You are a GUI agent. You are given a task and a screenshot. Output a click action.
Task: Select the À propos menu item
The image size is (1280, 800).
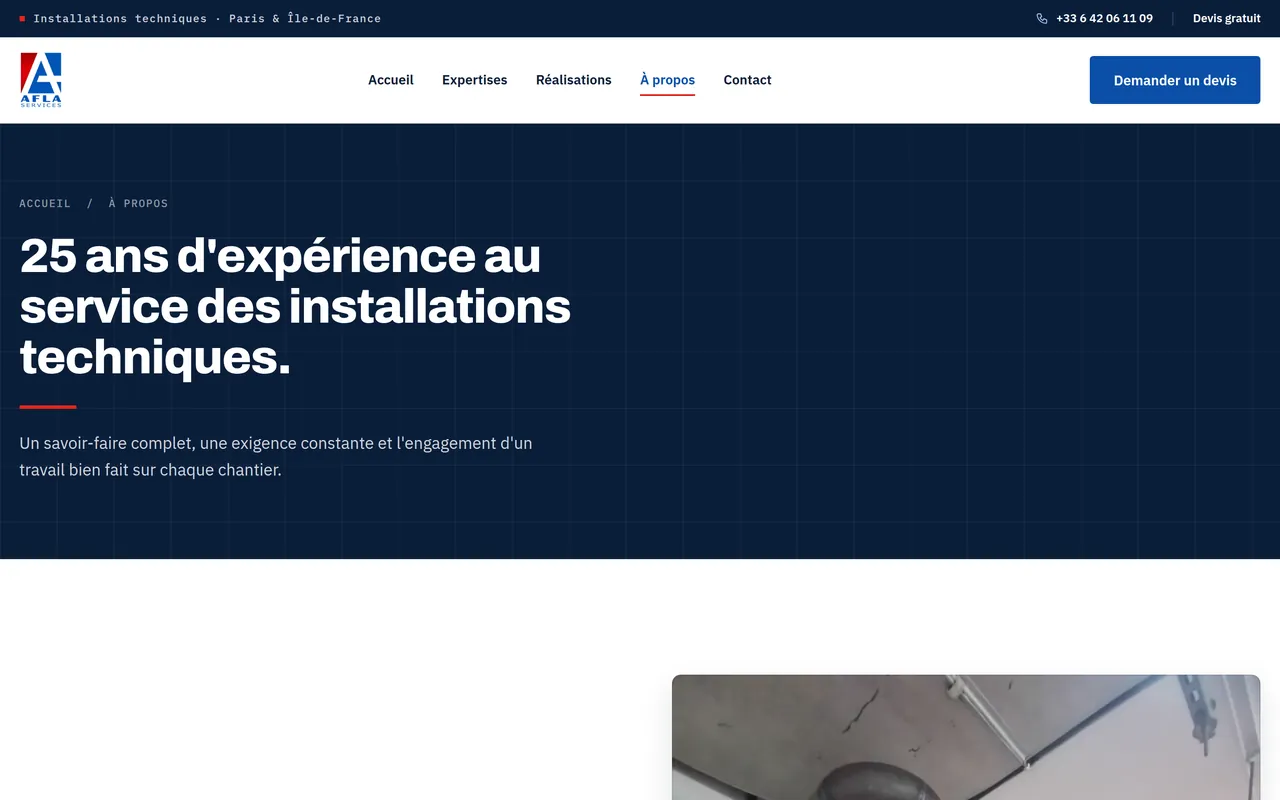coord(668,80)
